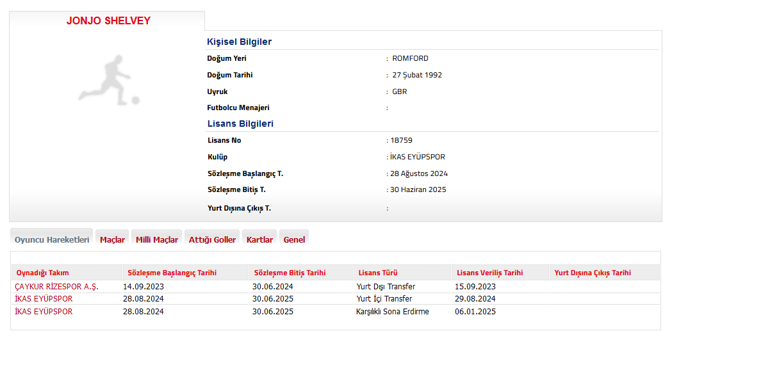
Task: Select the start date 14.09.2023 cell
Action: tap(143, 286)
